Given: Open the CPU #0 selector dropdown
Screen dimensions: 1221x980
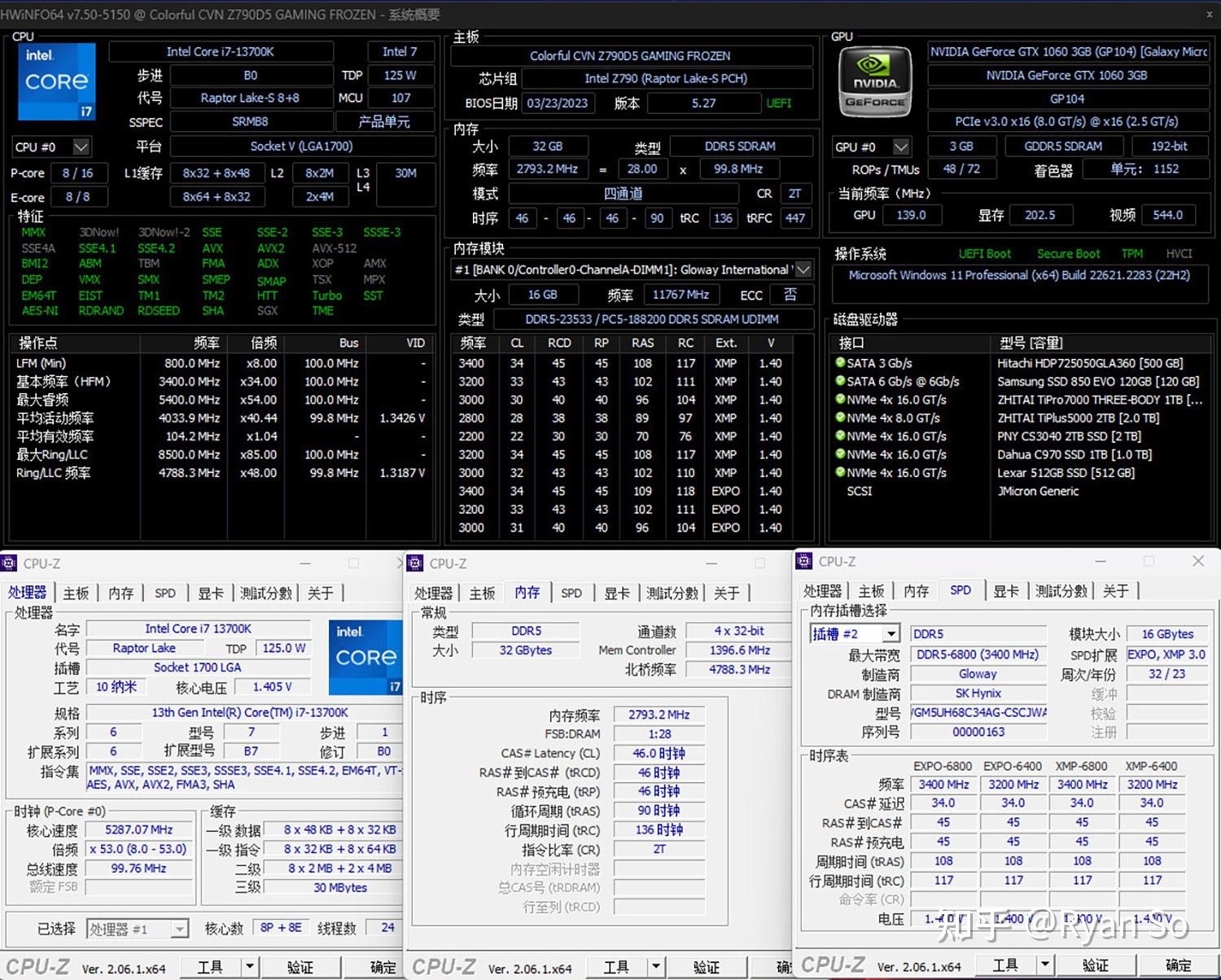Looking at the screenshot, I should point(81,147).
